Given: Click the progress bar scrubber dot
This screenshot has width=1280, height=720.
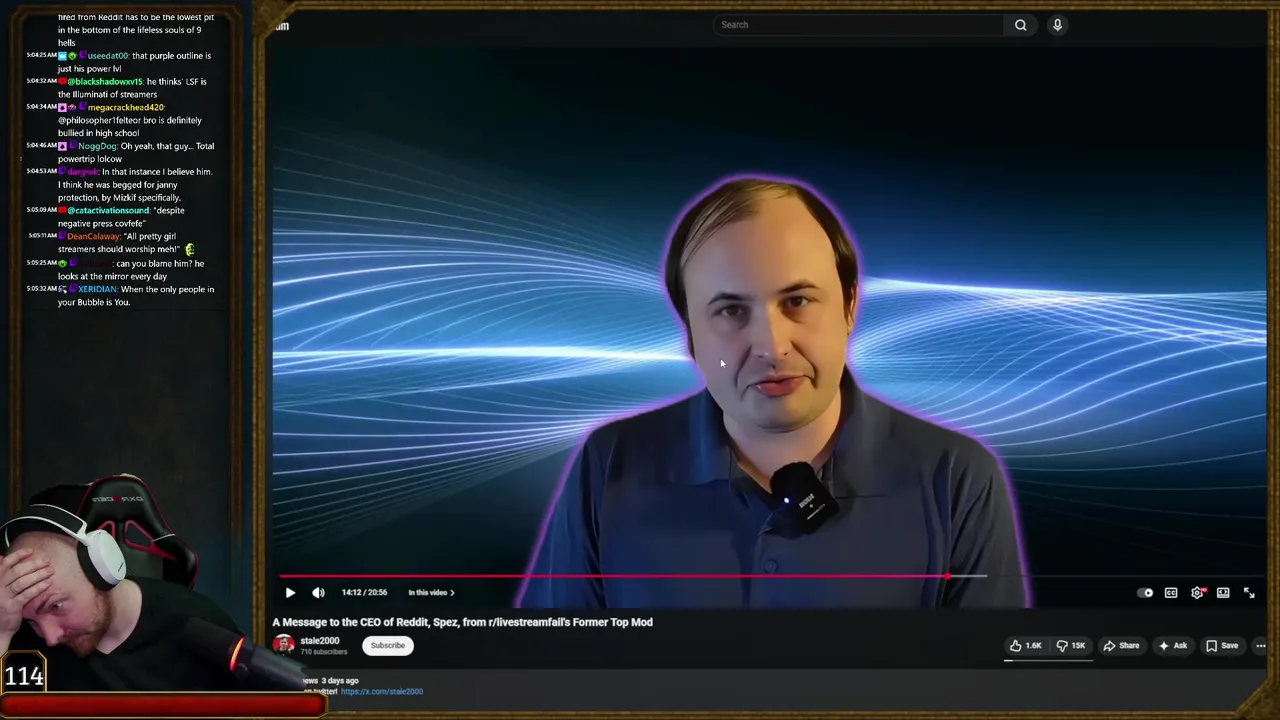Looking at the screenshot, I should click(946, 576).
